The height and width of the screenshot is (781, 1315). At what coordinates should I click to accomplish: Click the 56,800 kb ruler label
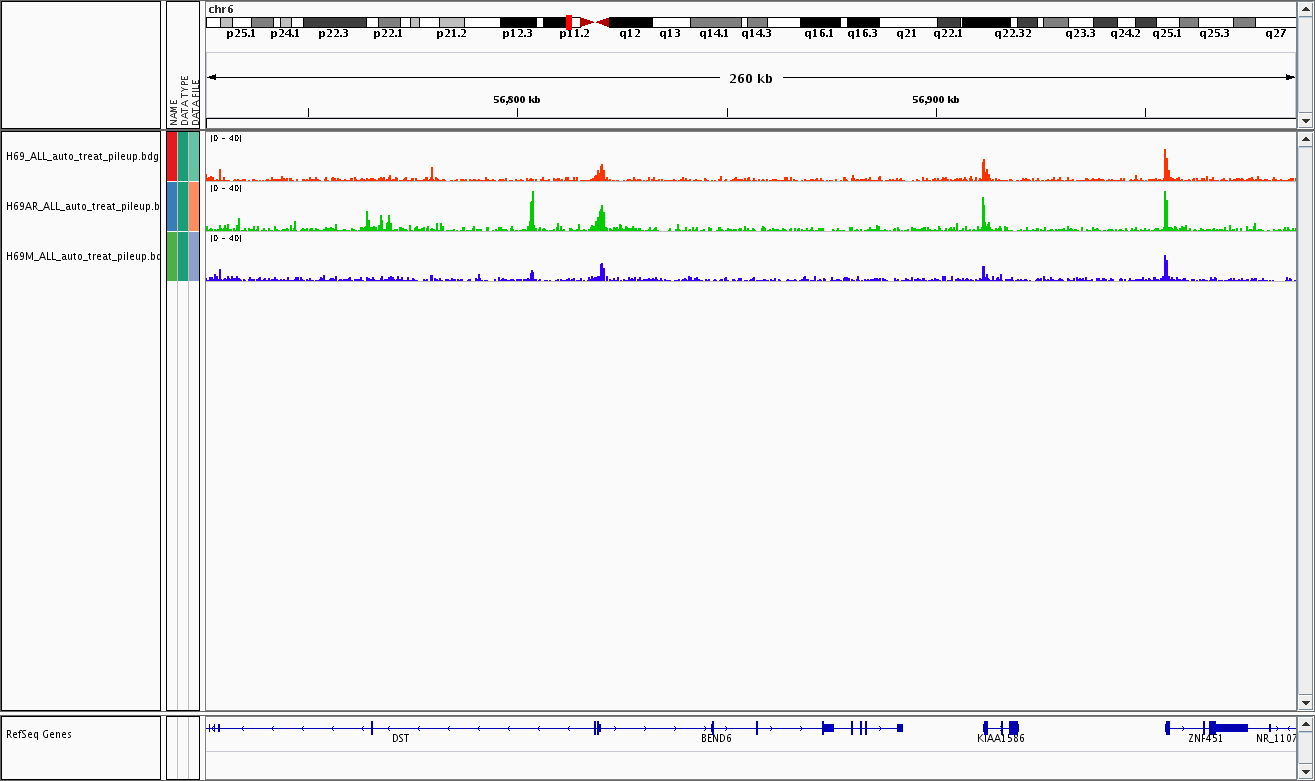click(x=516, y=100)
